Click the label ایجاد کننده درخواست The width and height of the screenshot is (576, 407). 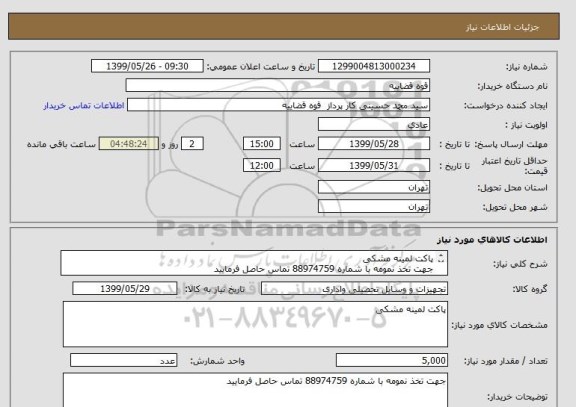[x=506, y=106]
